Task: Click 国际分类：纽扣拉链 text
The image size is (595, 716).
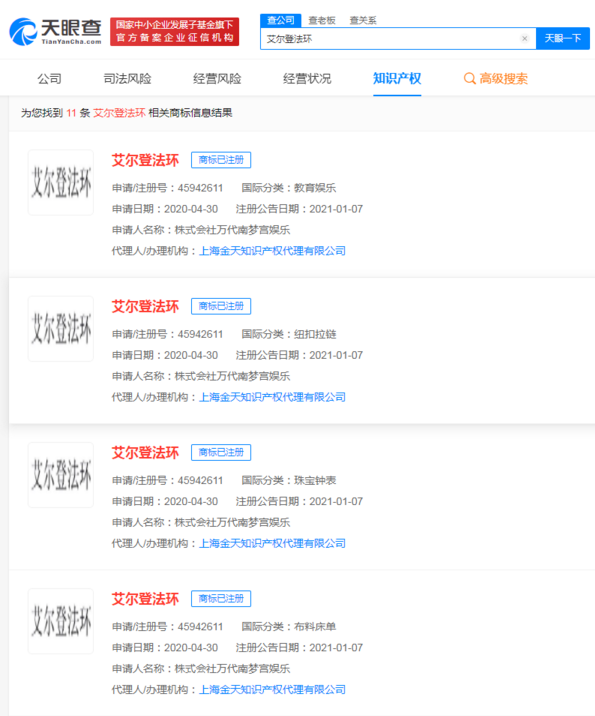Action: [289, 334]
